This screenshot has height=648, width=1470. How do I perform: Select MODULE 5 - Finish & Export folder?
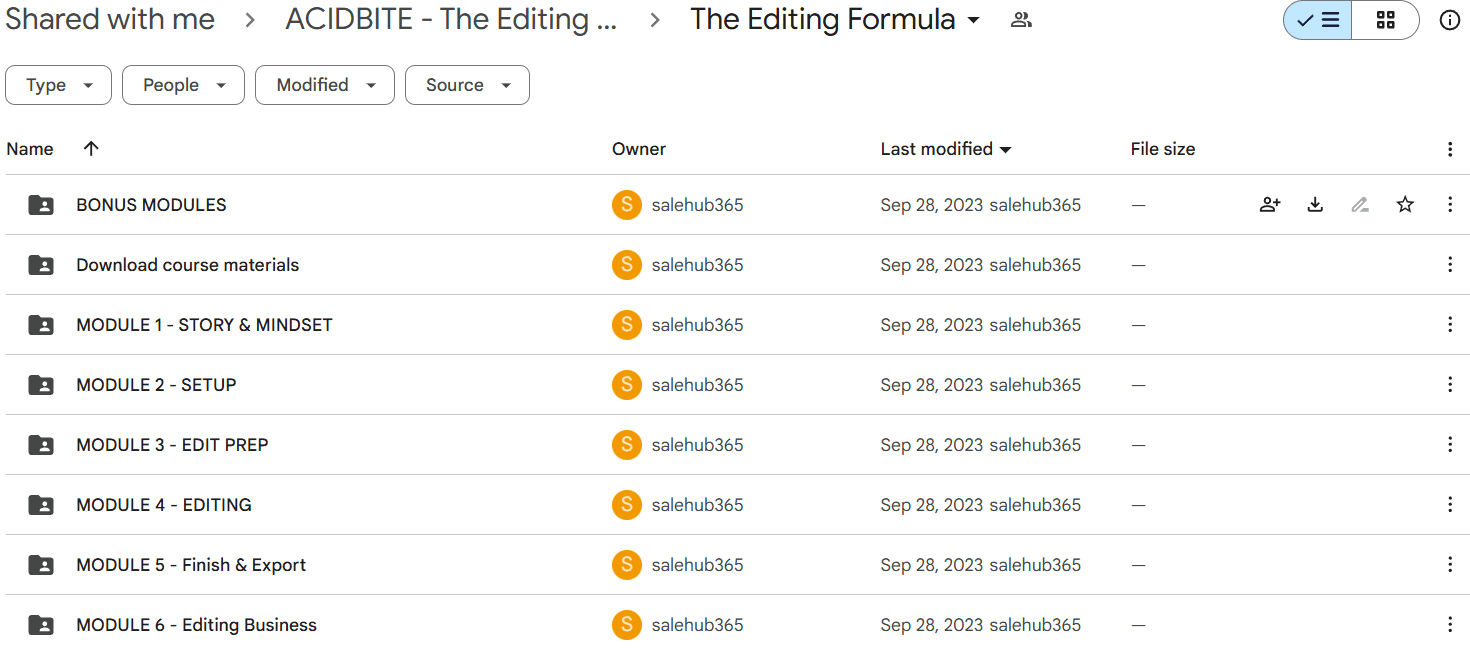735,565
